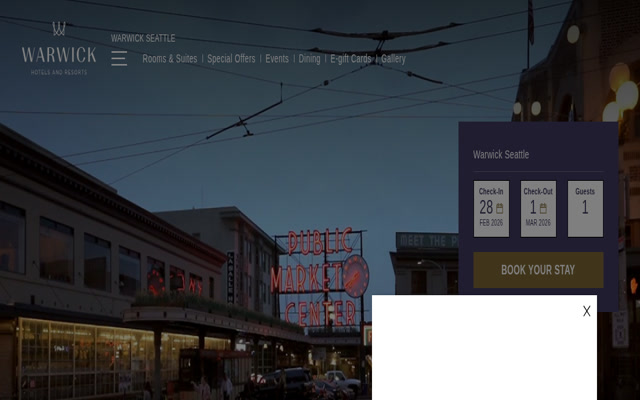Viewport: 640px width, 400px height.
Task: Select the Check-Out date box
Action: pos(538,209)
